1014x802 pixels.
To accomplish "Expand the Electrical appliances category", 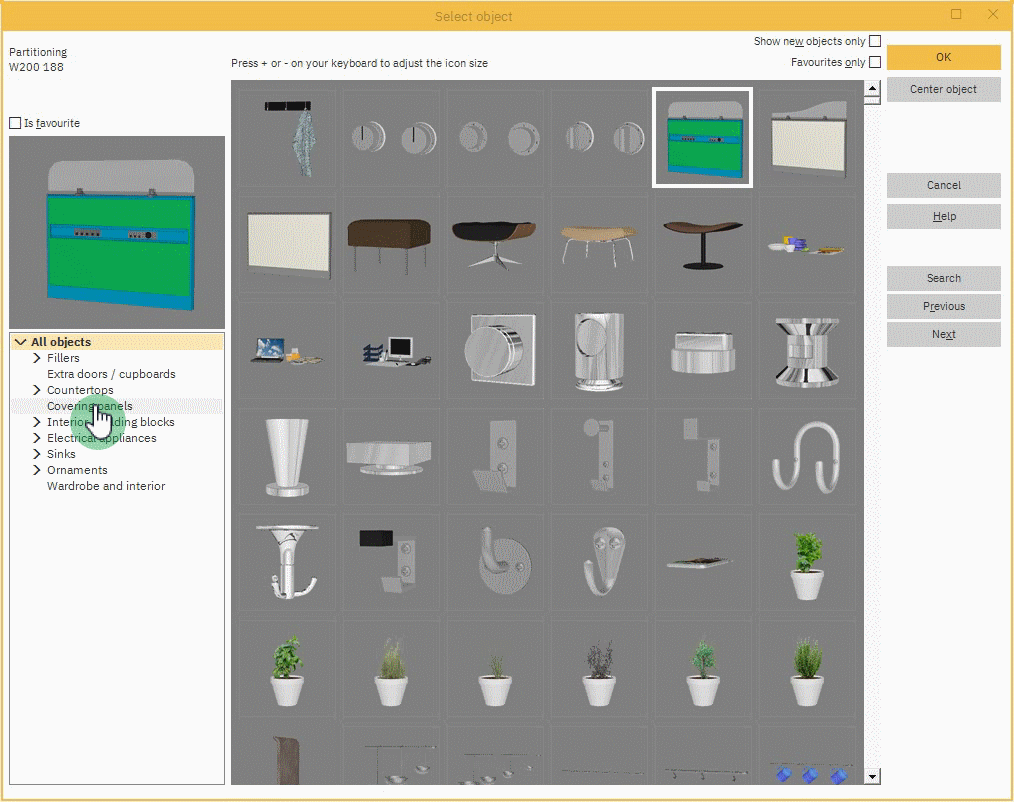I will pyautogui.click(x=37, y=438).
